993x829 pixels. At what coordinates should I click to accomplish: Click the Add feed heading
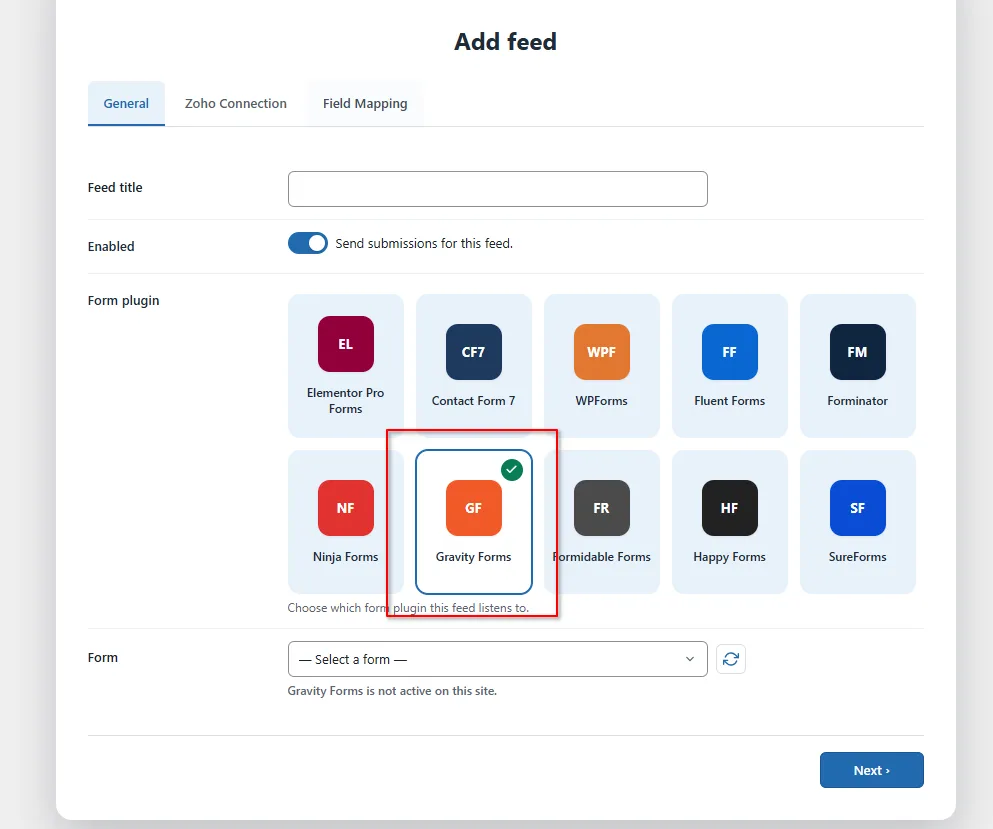click(x=505, y=42)
